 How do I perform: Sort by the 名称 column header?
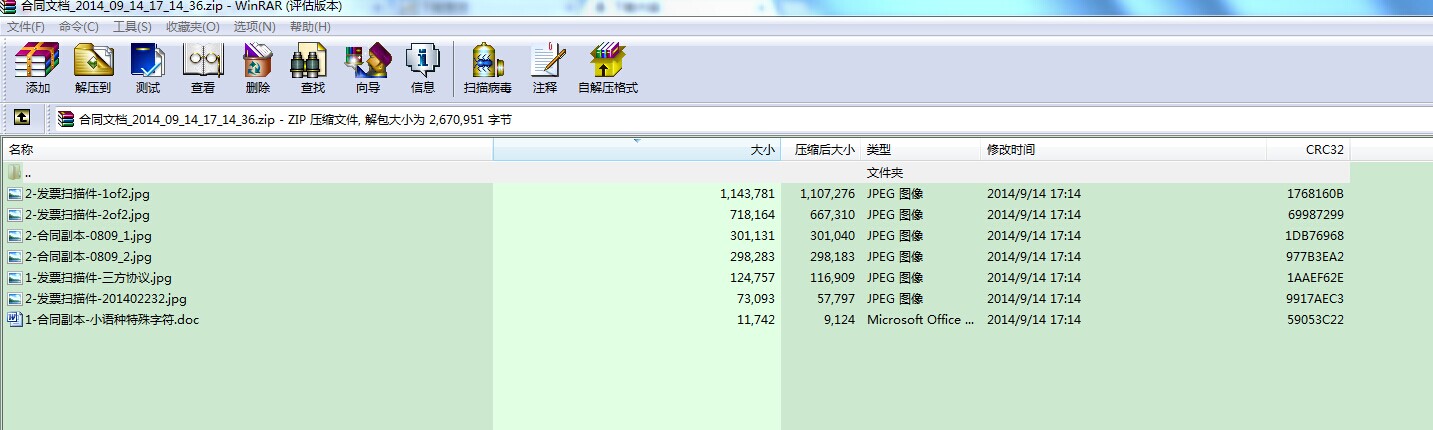tap(247, 150)
